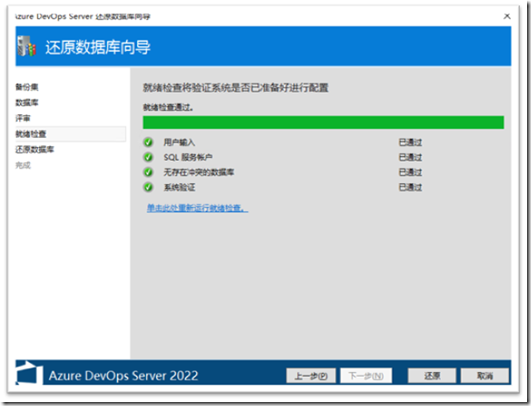Go to the 还原数据库 step in sidebar
This screenshot has width=531, height=406.
[x=35, y=149]
